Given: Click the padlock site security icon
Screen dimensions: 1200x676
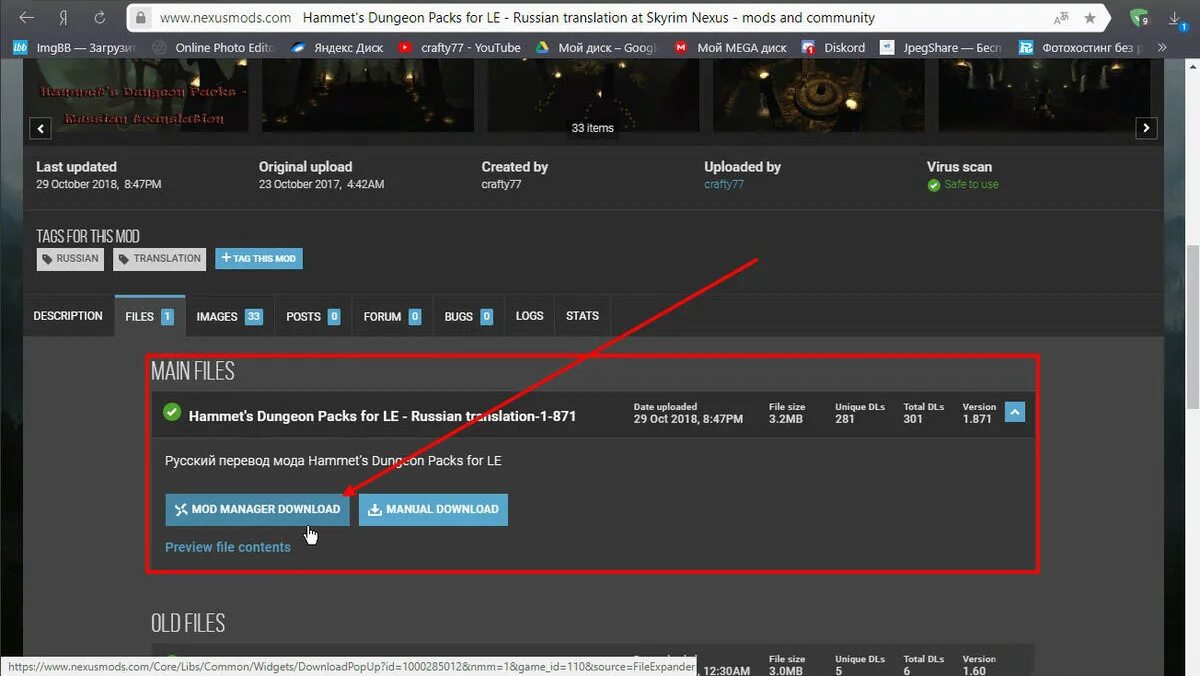Looking at the screenshot, I should click(142, 18).
